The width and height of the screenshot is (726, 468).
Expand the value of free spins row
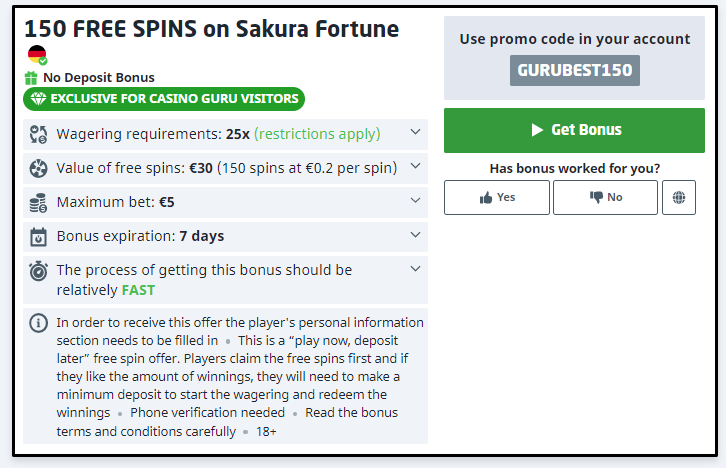click(415, 167)
